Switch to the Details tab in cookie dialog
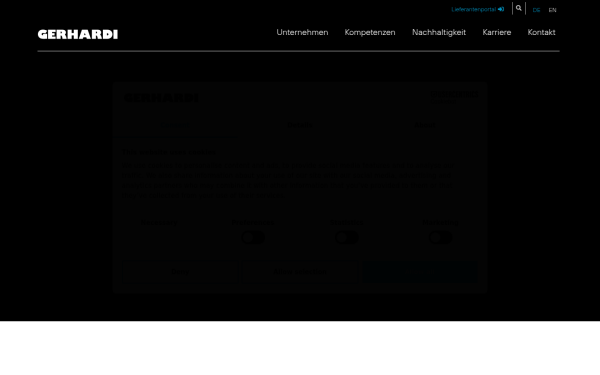The width and height of the screenshot is (600, 375). click(300, 125)
